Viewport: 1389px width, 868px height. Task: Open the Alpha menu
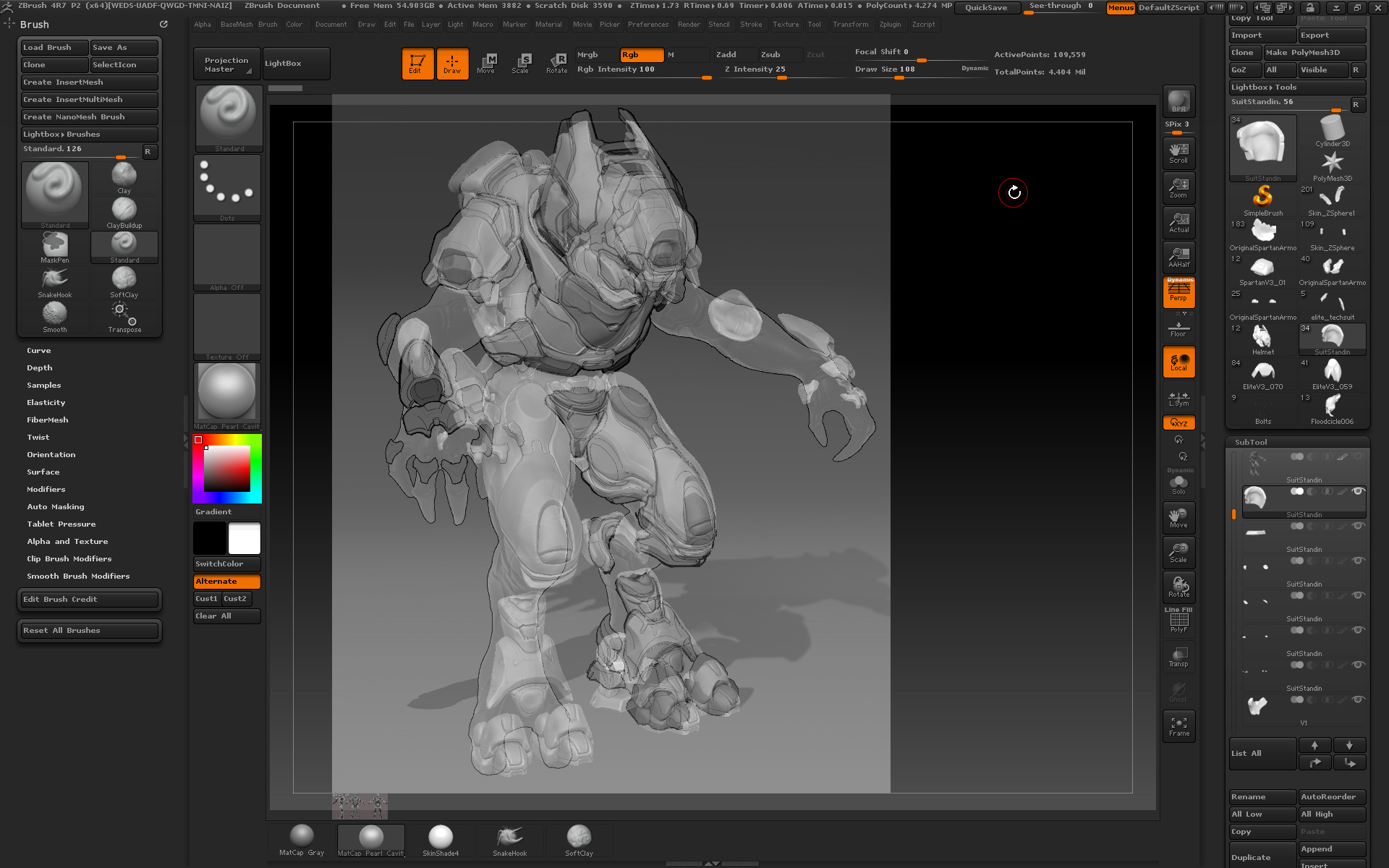point(203,25)
